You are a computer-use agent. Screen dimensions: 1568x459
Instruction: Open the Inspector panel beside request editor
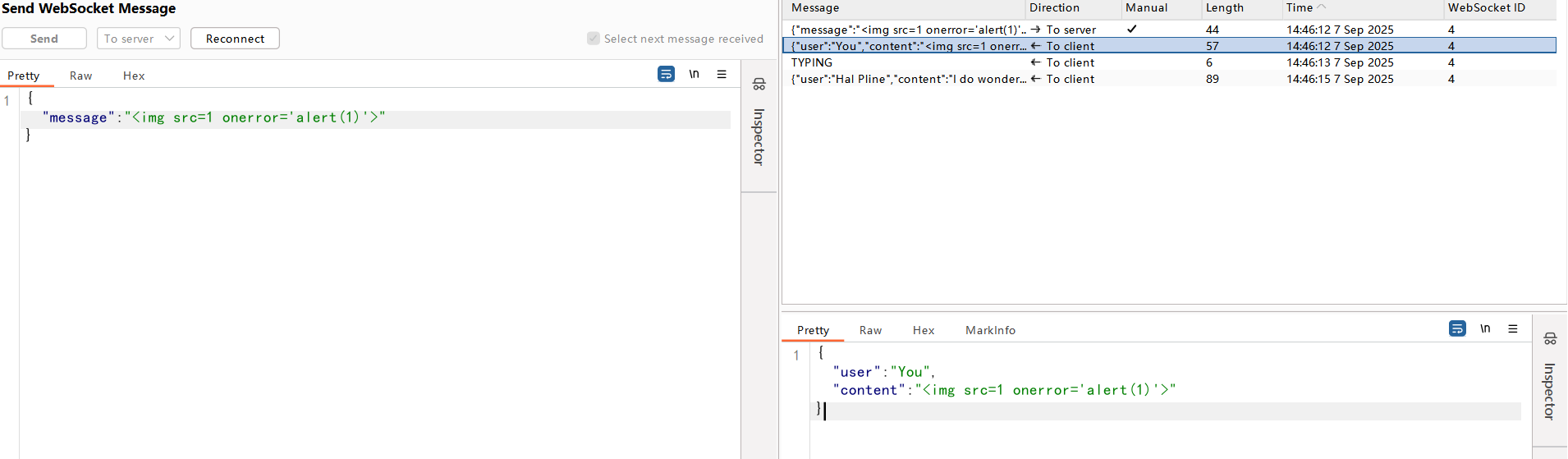pos(759,126)
